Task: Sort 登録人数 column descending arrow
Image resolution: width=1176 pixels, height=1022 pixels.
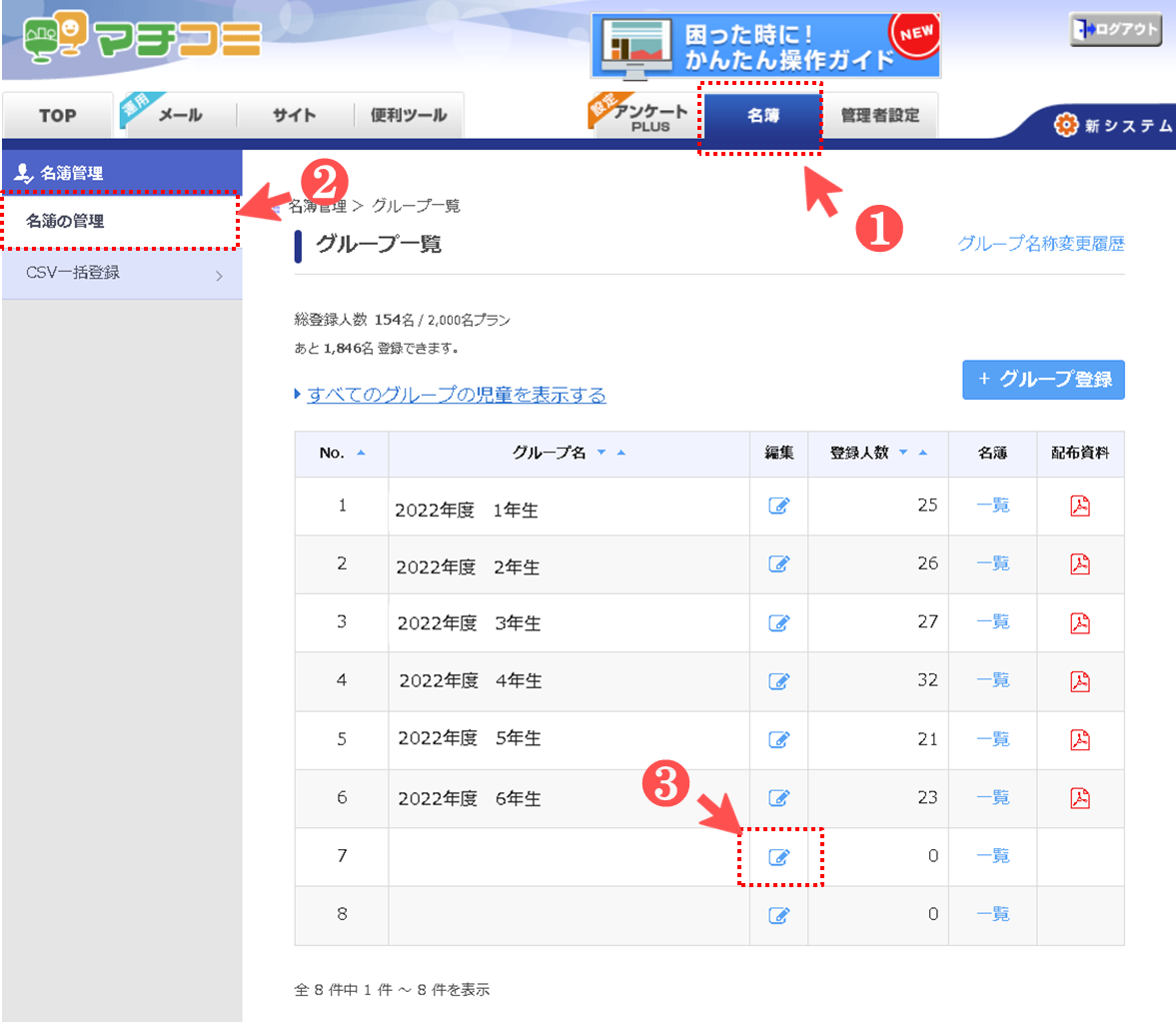Action: point(903,454)
